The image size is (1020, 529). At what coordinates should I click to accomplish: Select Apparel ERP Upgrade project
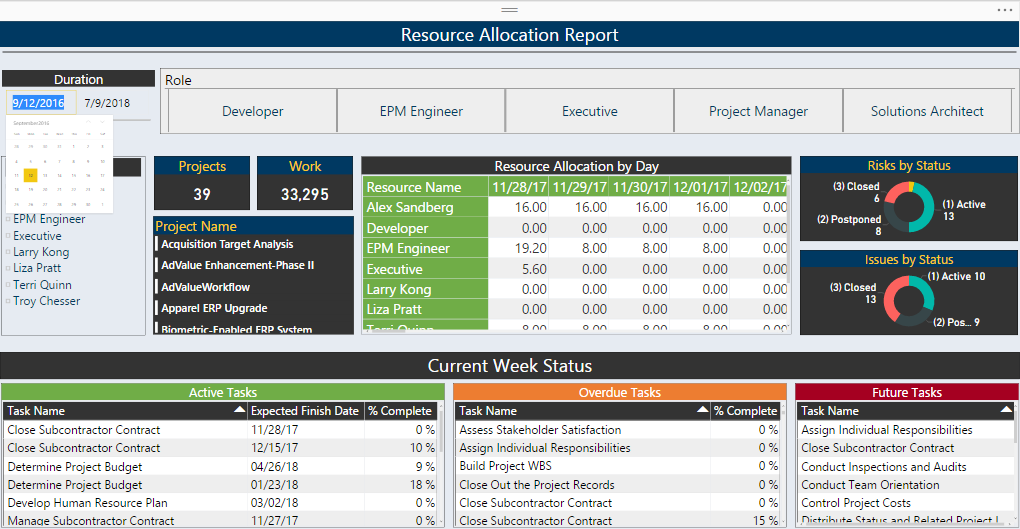[x=214, y=308]
